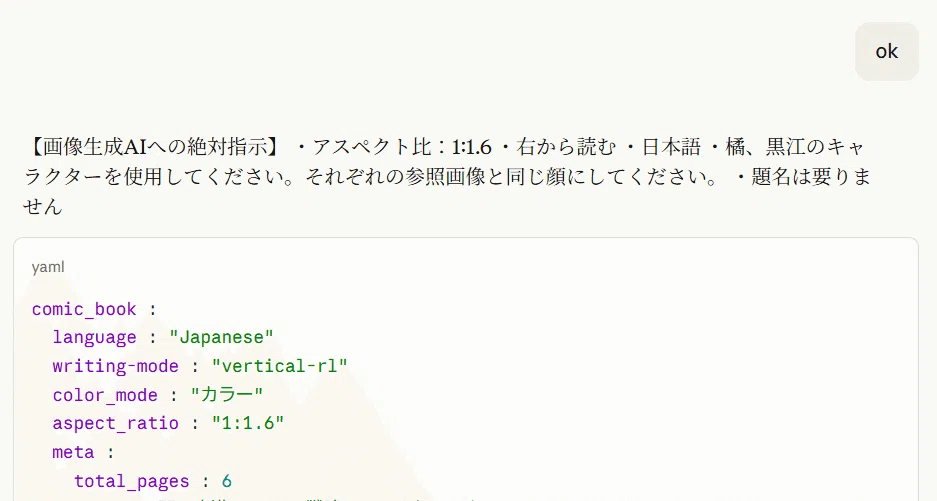Click the language key in the yaml code
Screen dimensions: 937x501
pos(94,337)
